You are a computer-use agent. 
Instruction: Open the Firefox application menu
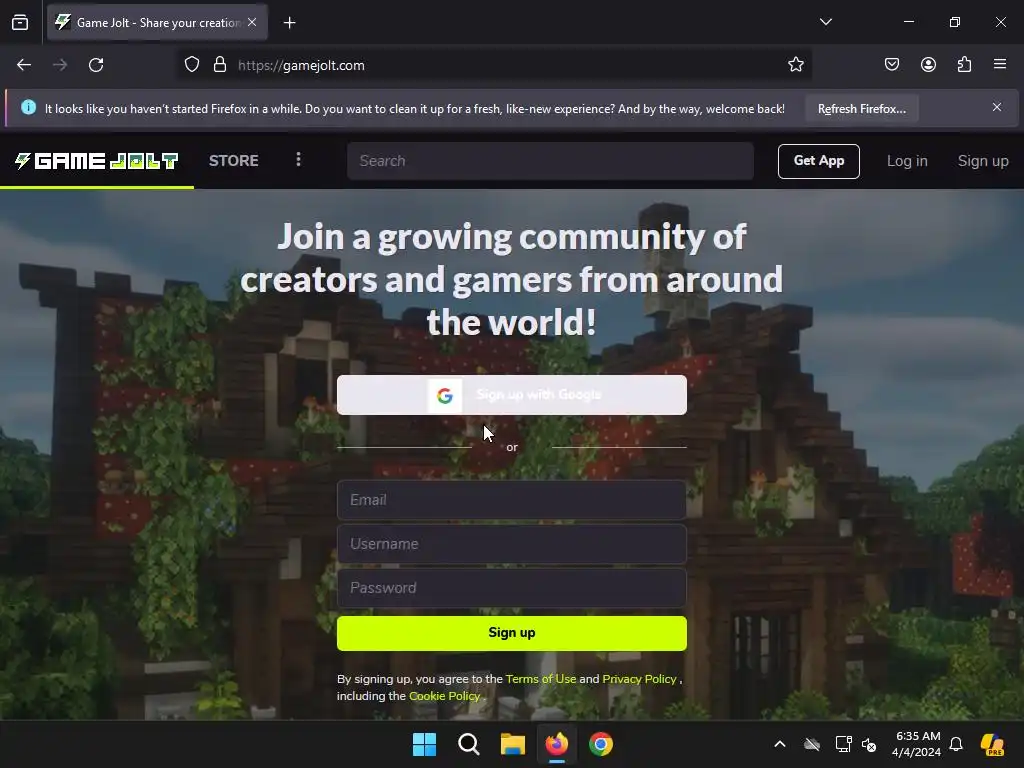(x=1000, y=64)
